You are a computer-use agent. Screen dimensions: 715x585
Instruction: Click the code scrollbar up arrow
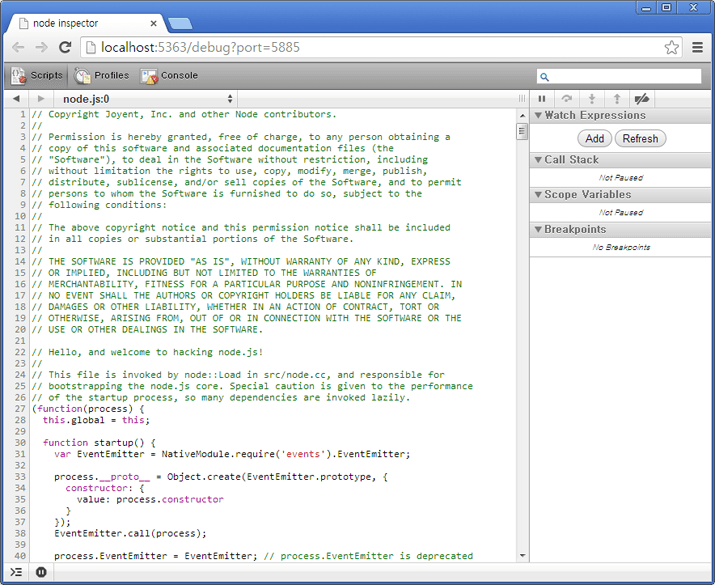pyautogui.click(x=522, y=116)
